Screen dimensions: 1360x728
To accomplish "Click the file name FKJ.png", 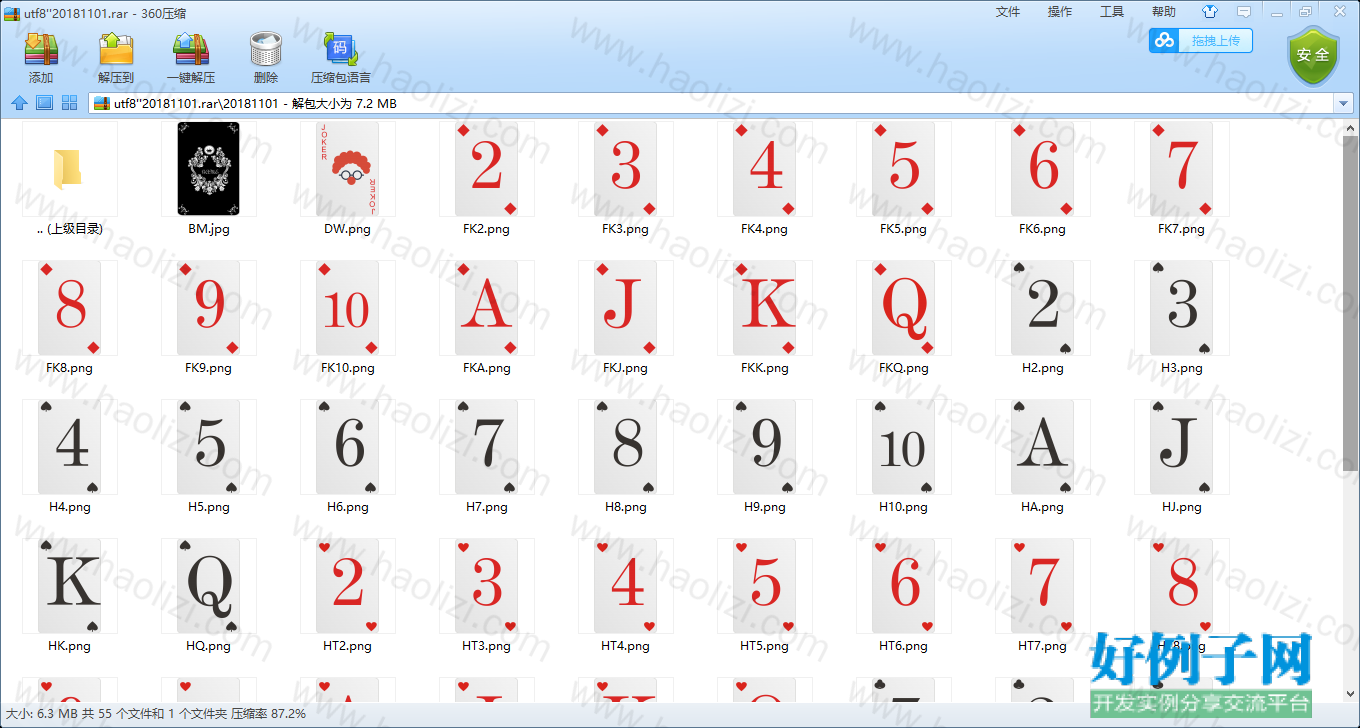I will (x=625, y=368).
